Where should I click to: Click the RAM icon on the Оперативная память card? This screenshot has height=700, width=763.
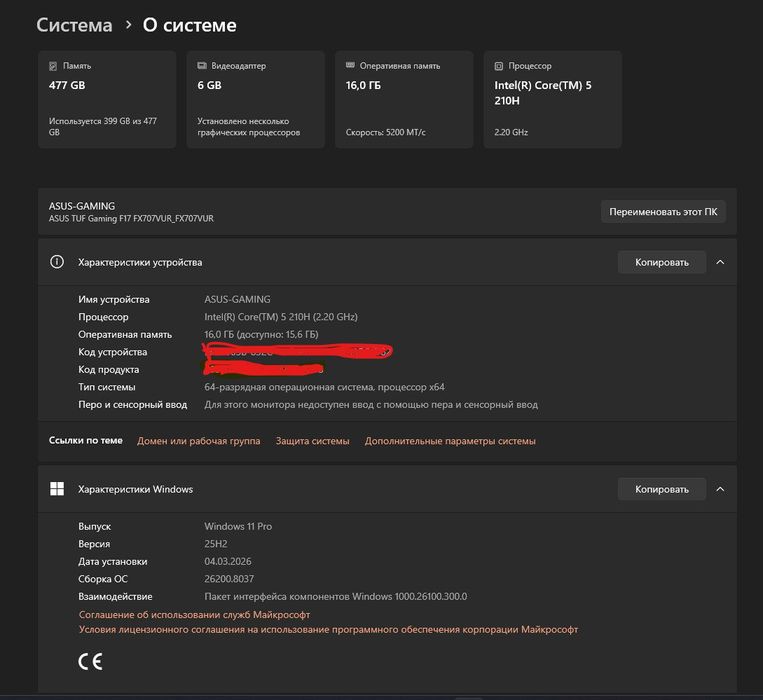tap(350, 65)
